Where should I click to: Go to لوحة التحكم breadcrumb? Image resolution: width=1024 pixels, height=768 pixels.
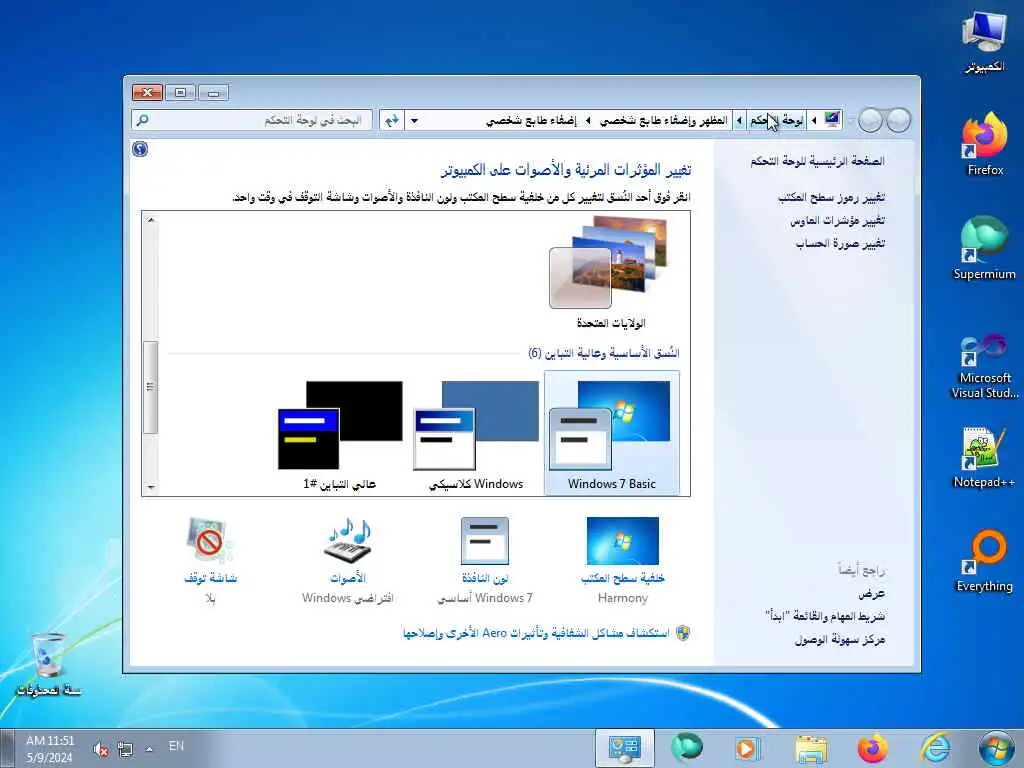tap(776, 120)
